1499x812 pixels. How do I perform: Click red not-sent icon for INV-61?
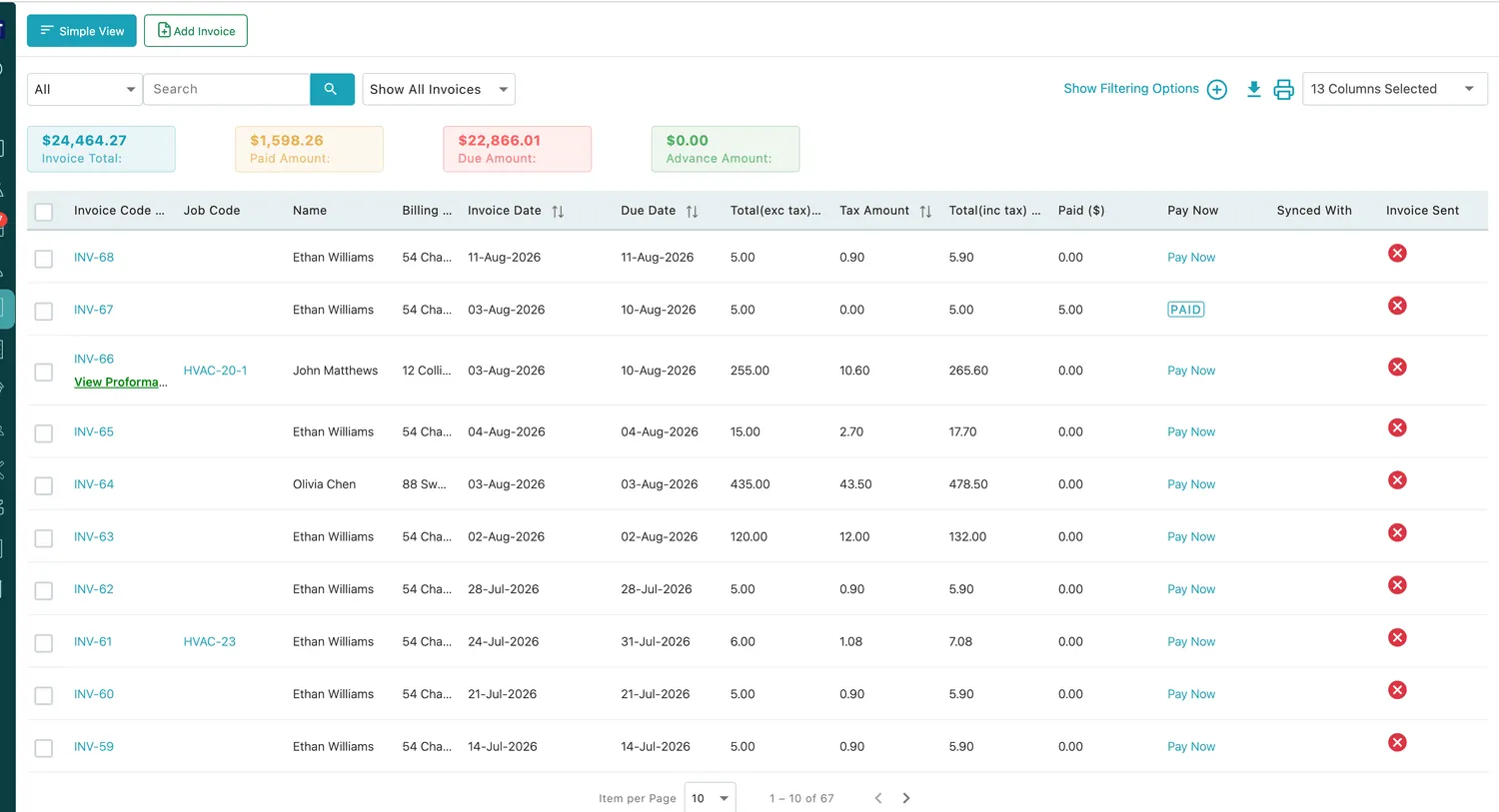pyautogui.click(x=1397, y=638)
